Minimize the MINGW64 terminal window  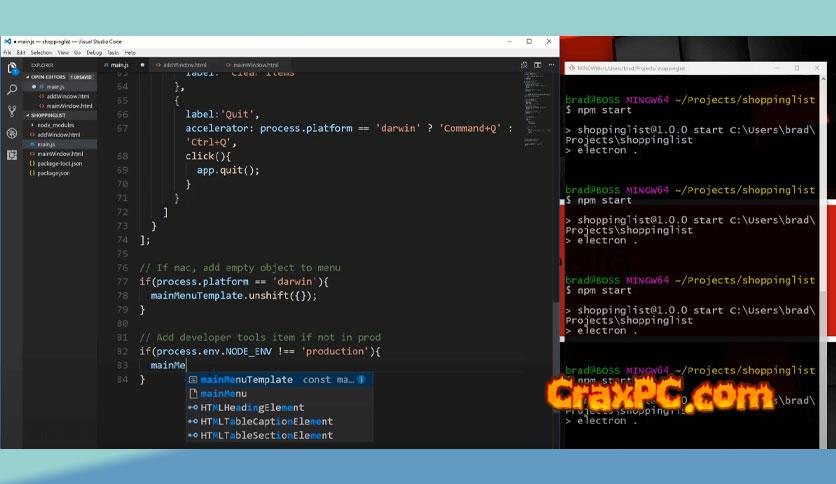pos(777,68)
